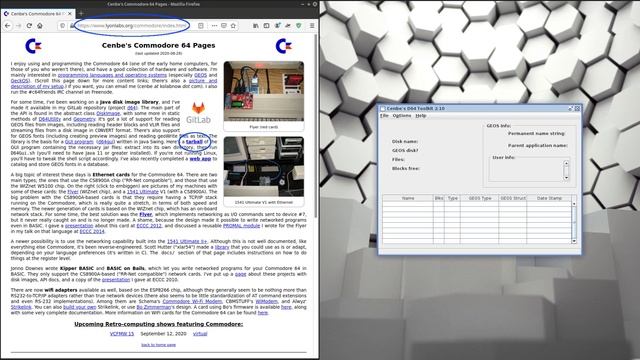Click the D64 Toolkit window title icon
Image resolution: width=640 pixels, height=360 pixels.
tap(383, 109)
